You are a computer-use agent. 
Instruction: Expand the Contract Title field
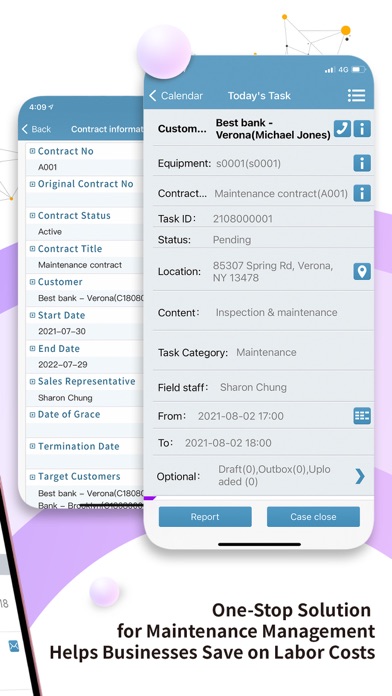coord(32,249)
